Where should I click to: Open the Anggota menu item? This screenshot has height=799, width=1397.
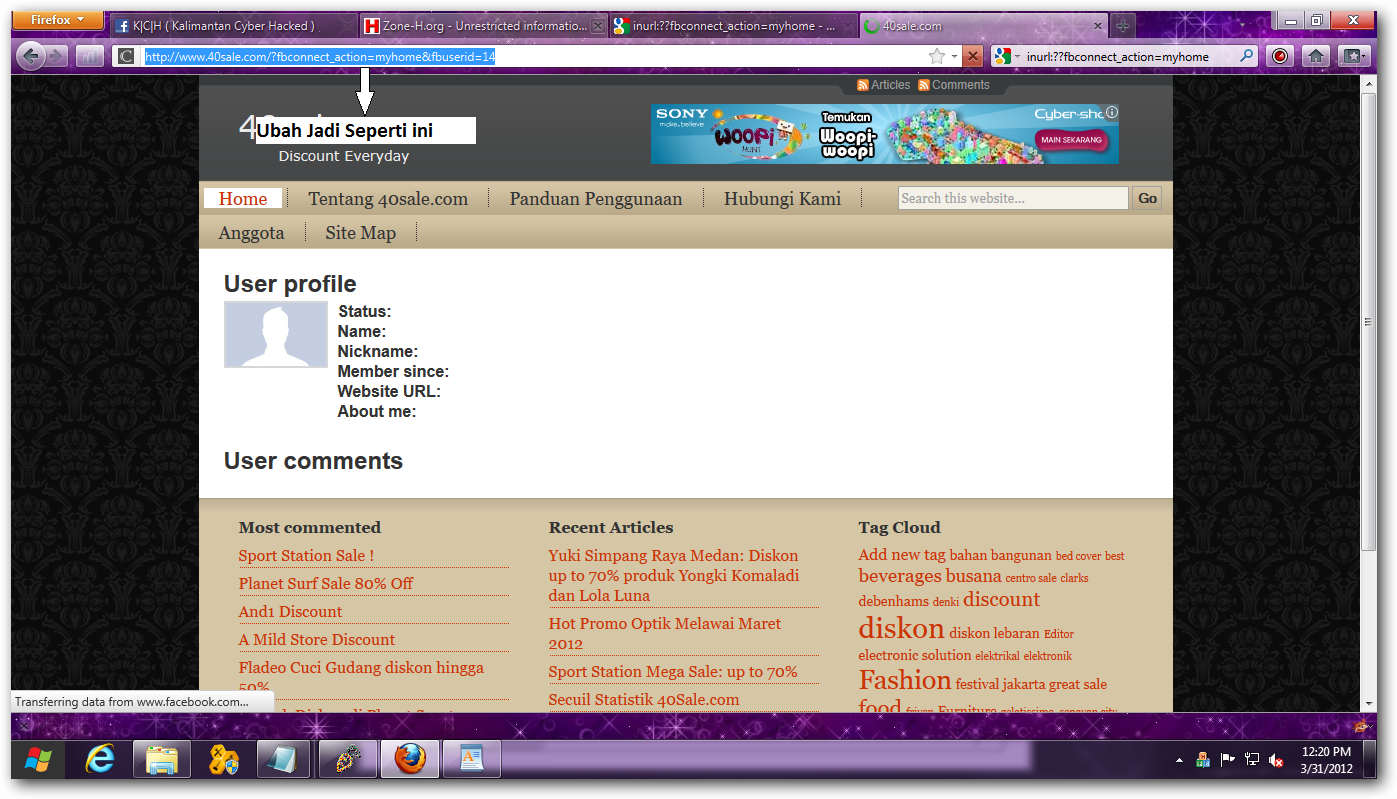click(x=252, y=232)
